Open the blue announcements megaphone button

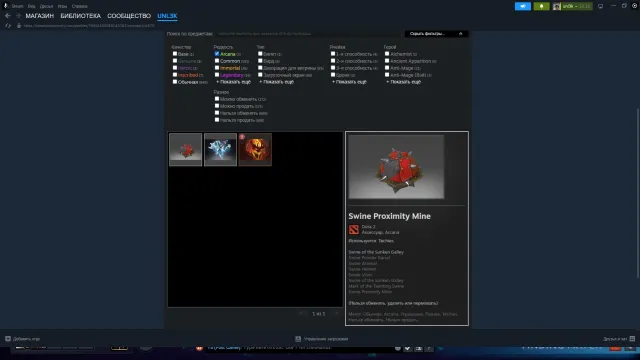click(522, 6)
